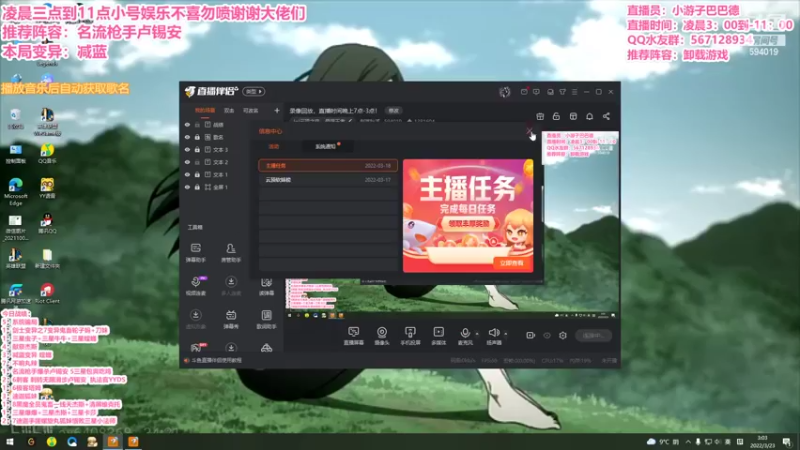
Task: Open the notification center in the taskbar
Action: tap(786, 442)
